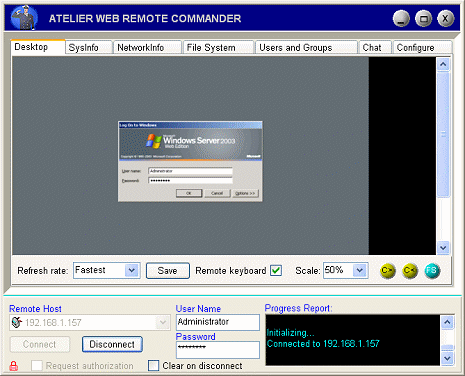Click Options >> in remote logon dialog
Image resolution: width=465 pixels, height=376 pixels.
[x=245, y=193]
